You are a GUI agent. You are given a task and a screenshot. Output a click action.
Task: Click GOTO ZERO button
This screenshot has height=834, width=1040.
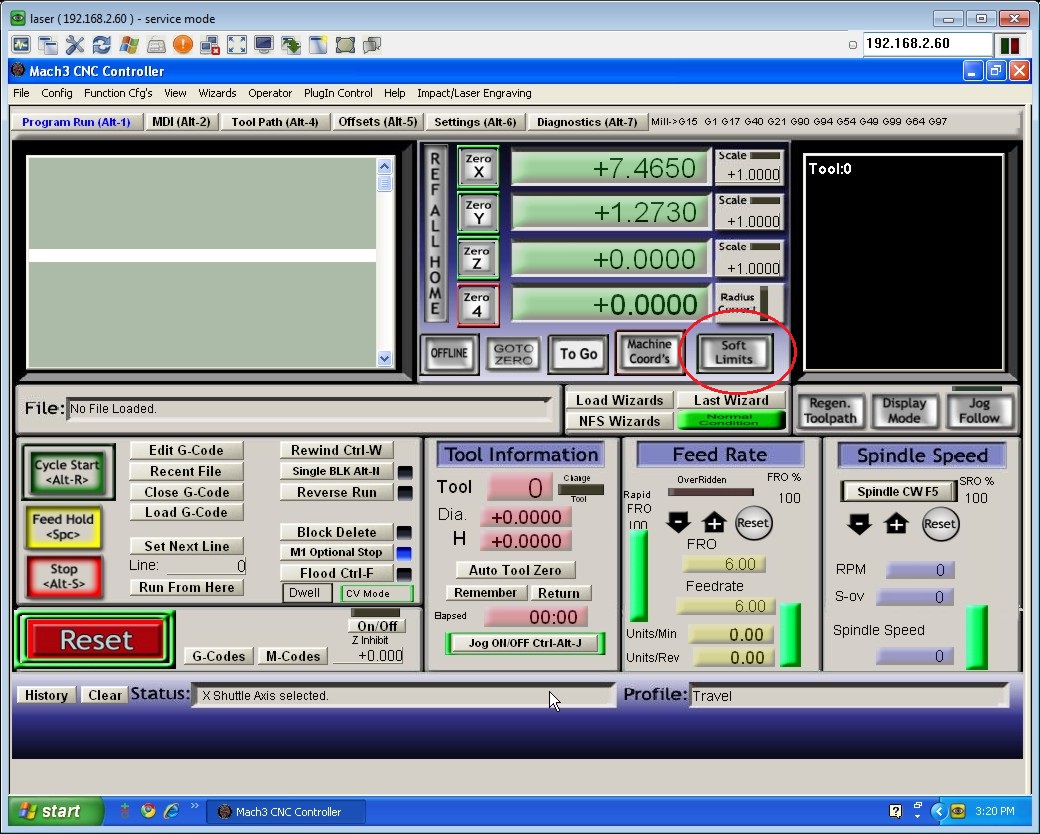[x=513, y=354]
